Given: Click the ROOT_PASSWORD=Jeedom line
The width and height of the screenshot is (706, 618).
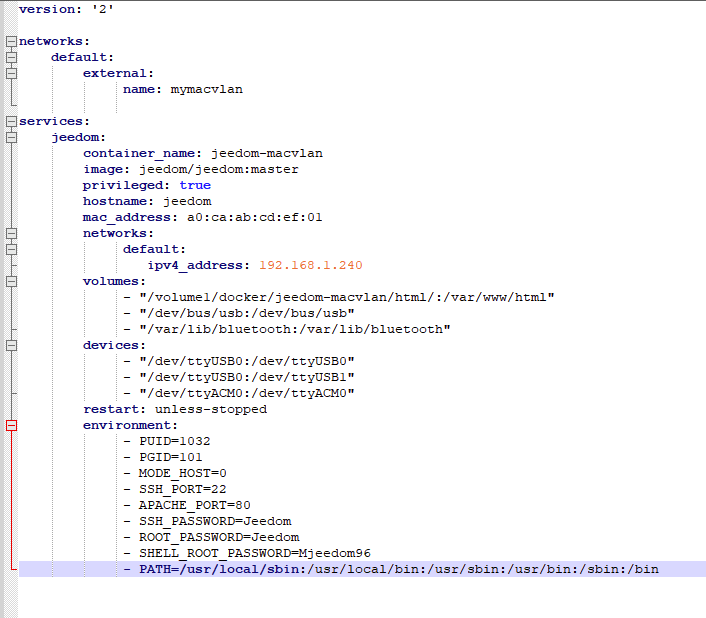Looking at the screenshot, I should pos(211,537).
